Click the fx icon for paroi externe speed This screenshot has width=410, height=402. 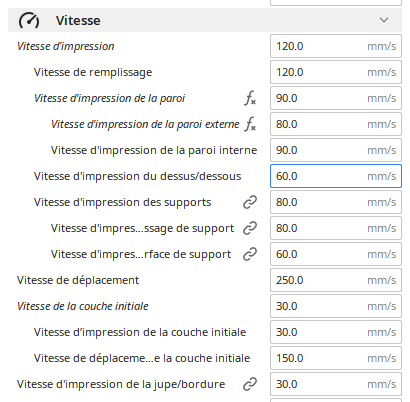pos(250,124)
